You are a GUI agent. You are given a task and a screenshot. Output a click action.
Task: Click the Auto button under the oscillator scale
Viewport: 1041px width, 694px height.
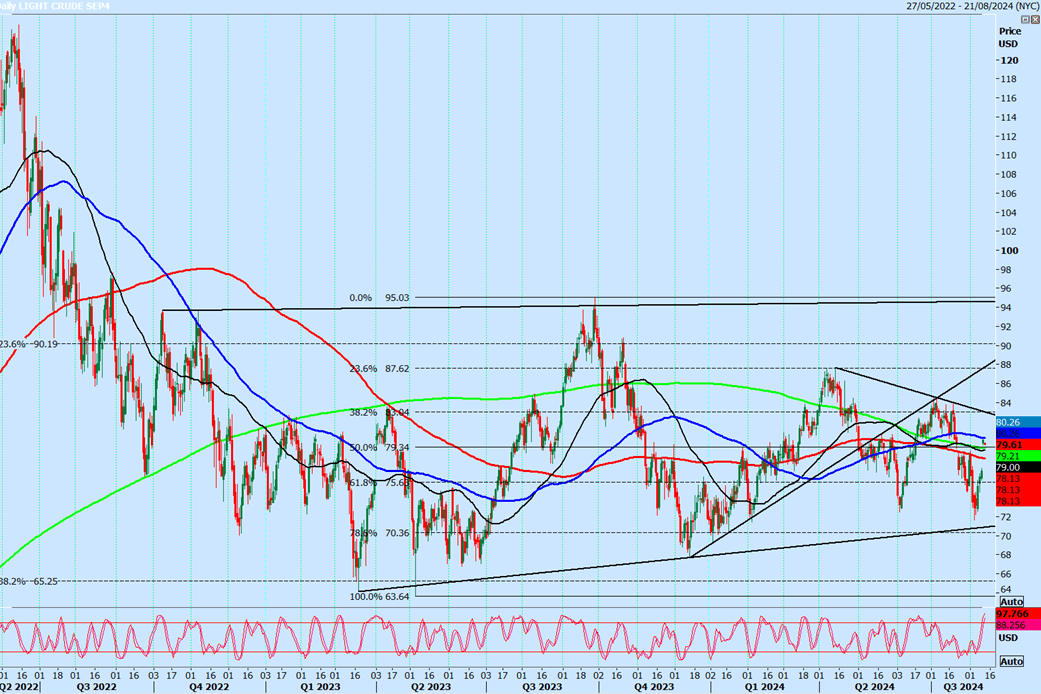1011,661
